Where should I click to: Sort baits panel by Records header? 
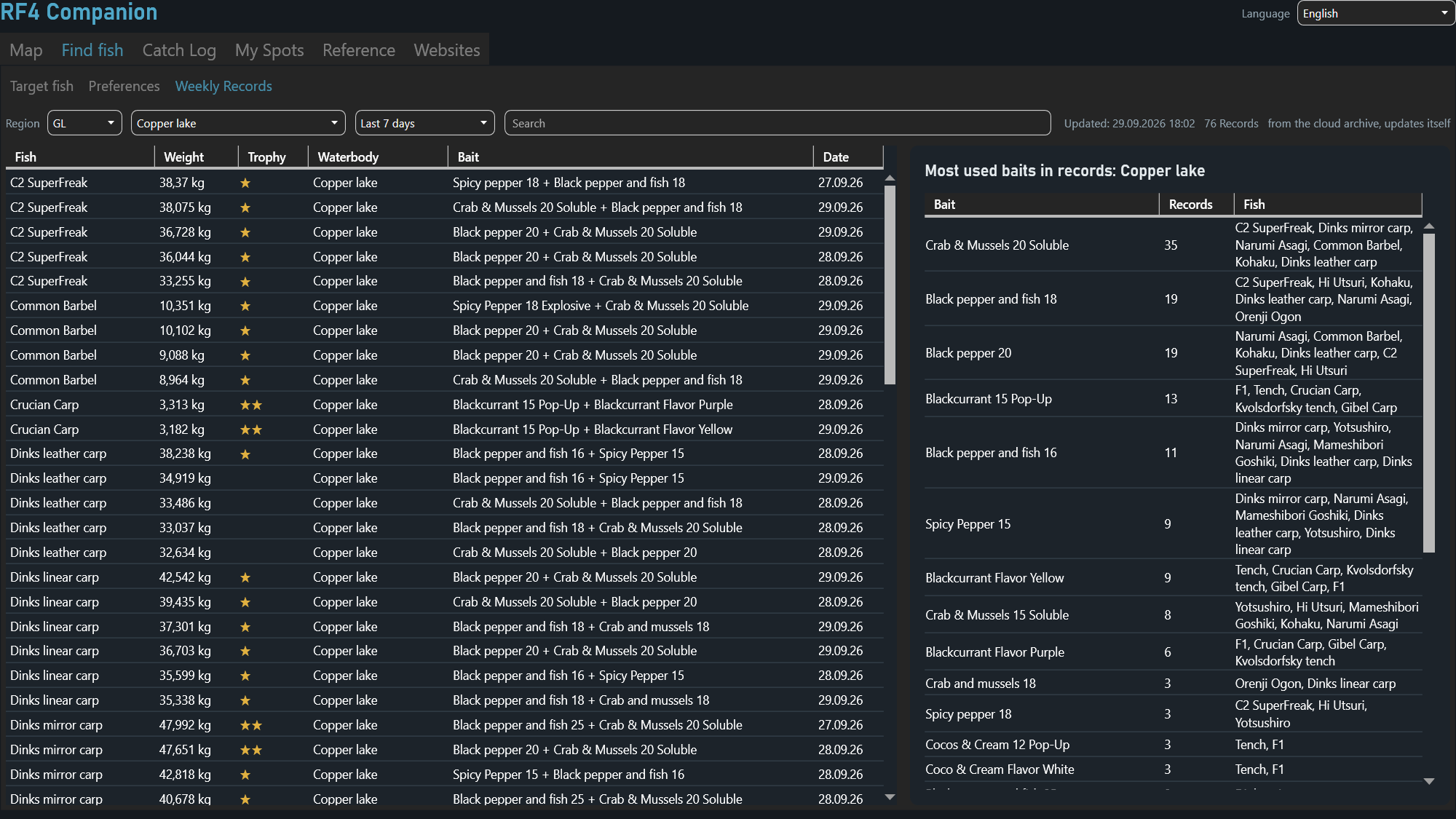[x=1196, y=205]
